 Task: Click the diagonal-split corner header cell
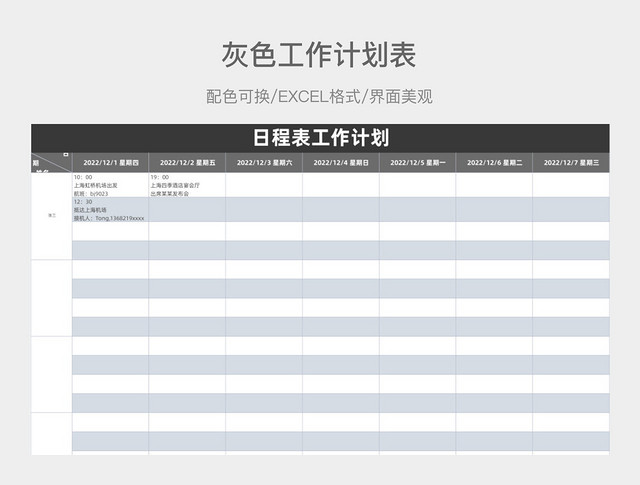point(52,162)
